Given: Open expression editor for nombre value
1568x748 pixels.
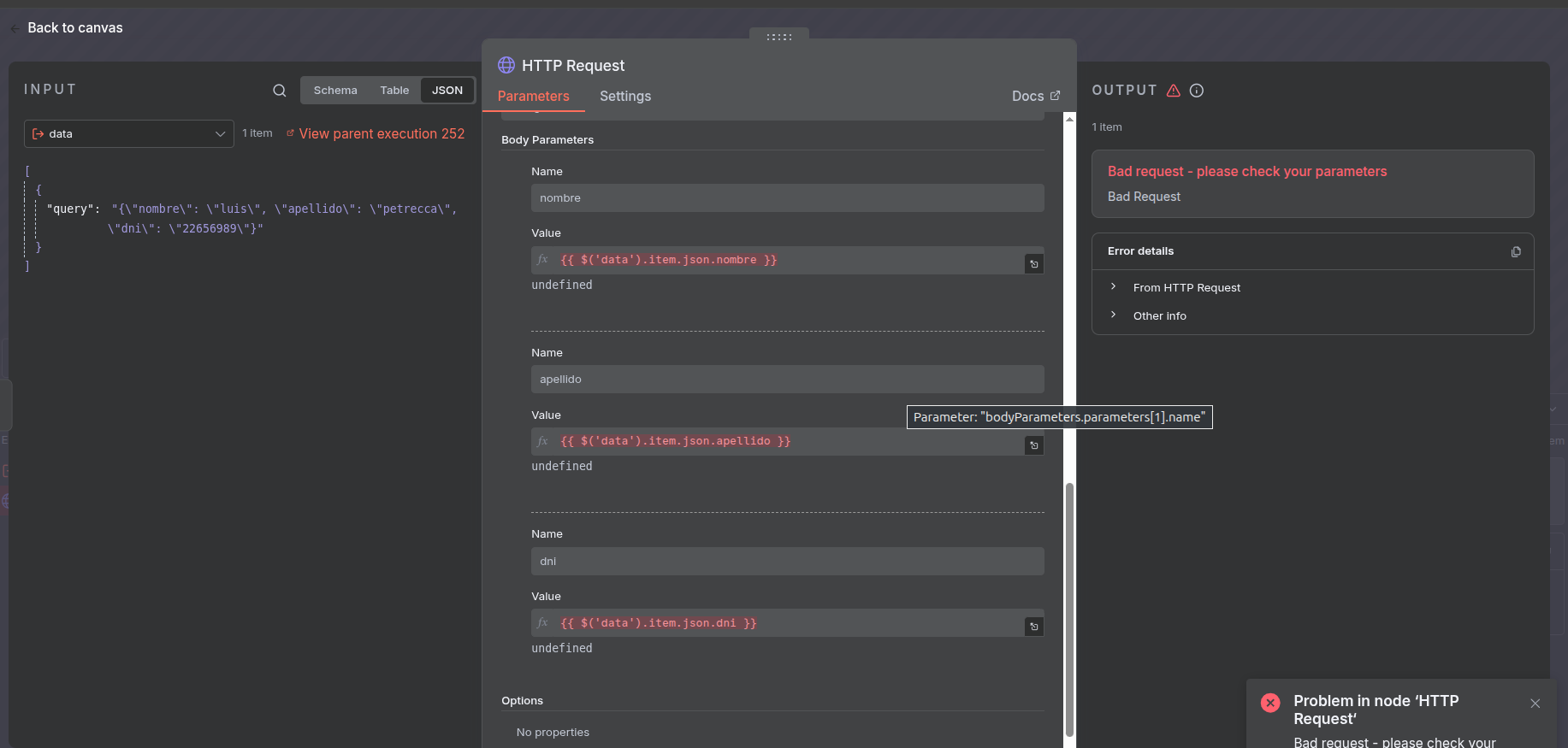Looking at the screenshot, I should click(1033, 264).
